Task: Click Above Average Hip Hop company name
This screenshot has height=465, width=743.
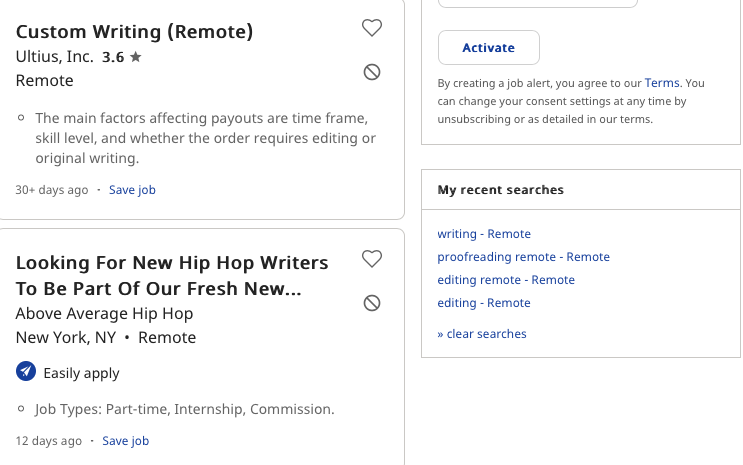Action: click(x=104, y=313)
